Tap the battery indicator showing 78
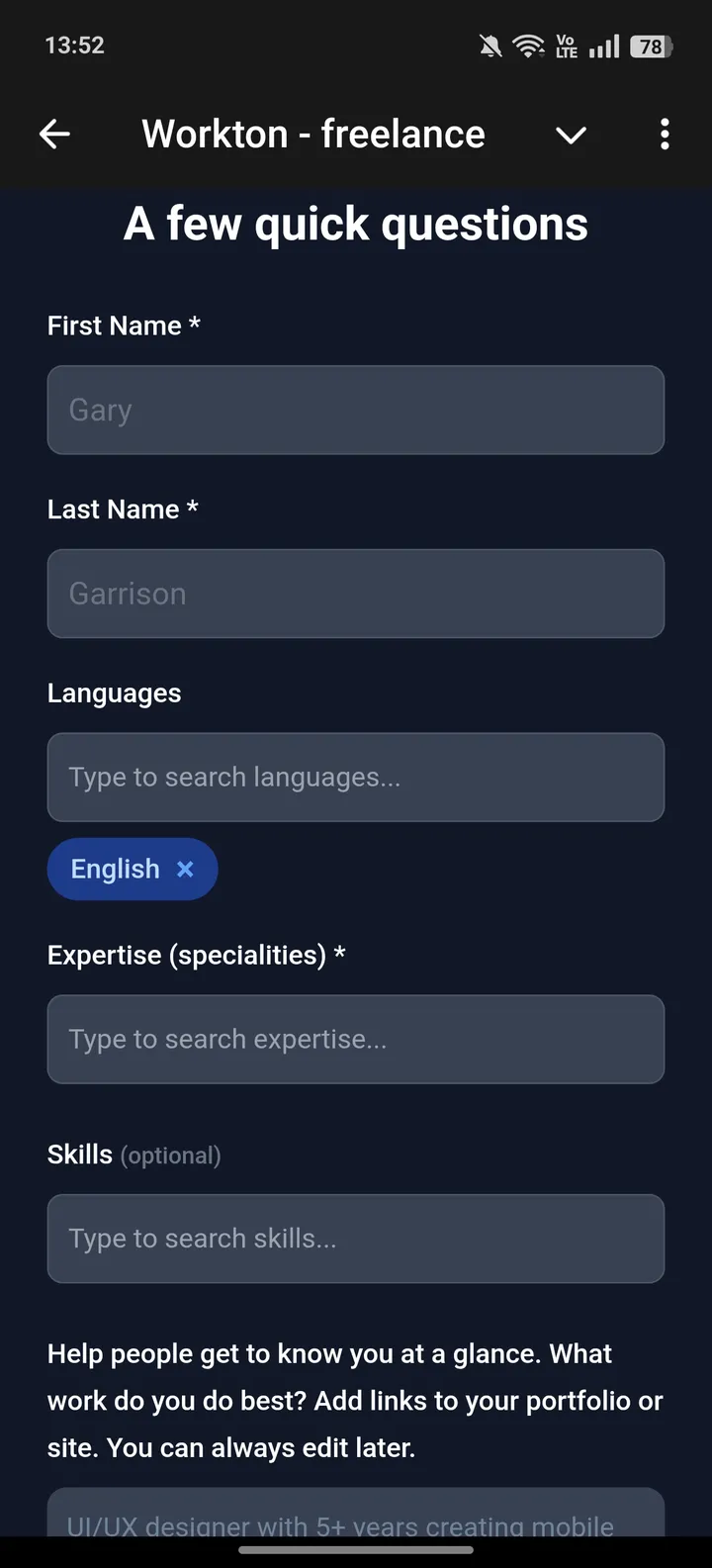Screen dimensions: 712x1568 pyautogui.click(x=652, y=46)
